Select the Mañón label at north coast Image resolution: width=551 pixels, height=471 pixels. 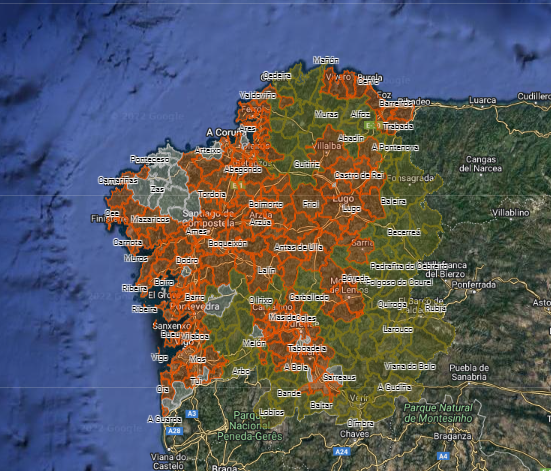click(326, 60)
